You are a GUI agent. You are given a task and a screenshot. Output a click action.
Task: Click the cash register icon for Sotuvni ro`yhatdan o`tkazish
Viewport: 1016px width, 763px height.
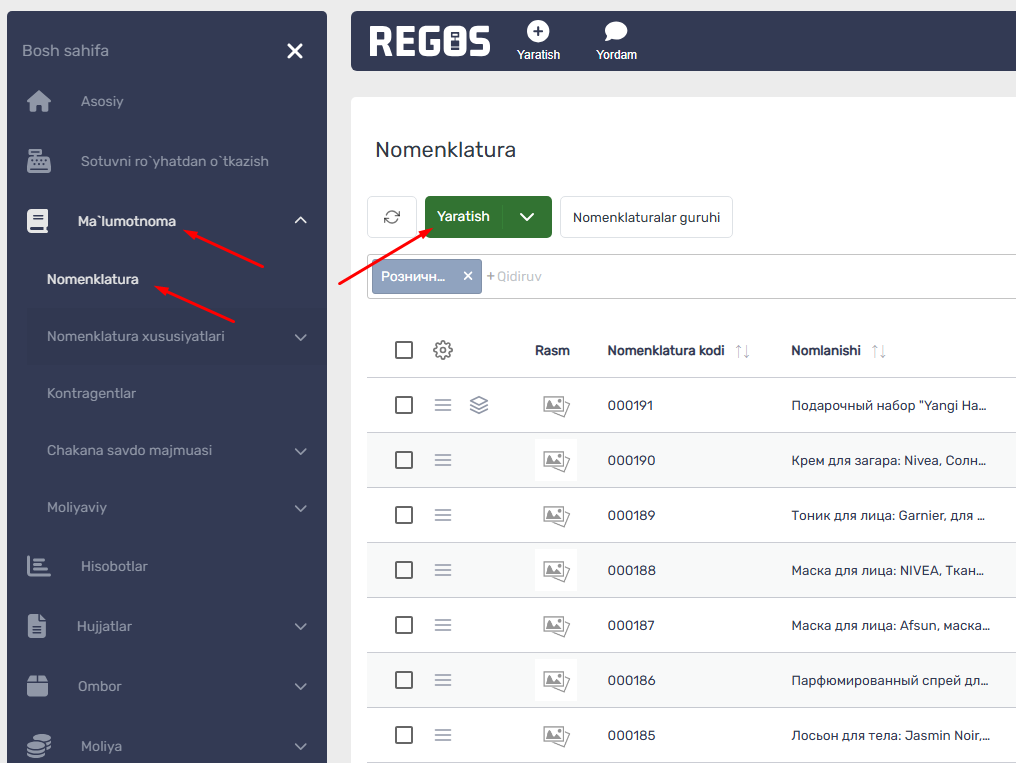(39, 161)
